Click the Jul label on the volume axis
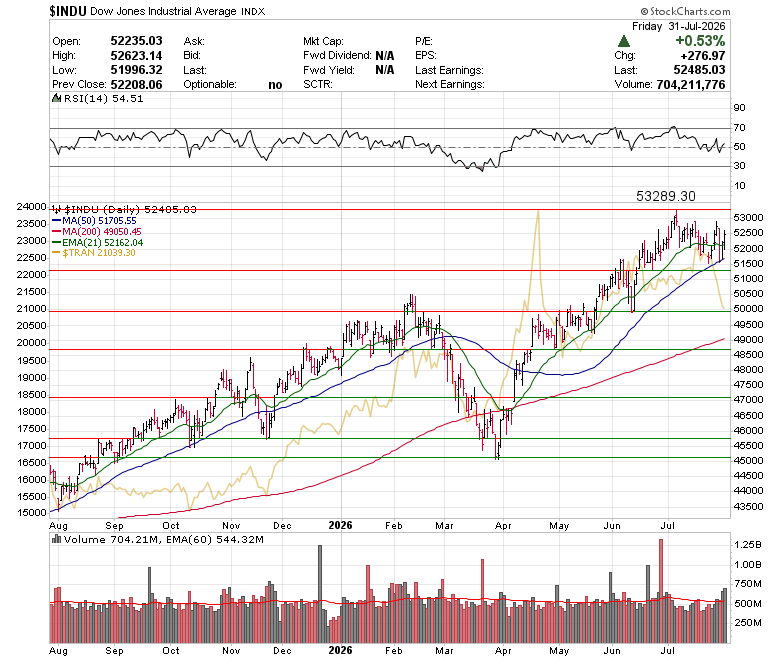Screen dimensions: 780x659 (668, 651)
